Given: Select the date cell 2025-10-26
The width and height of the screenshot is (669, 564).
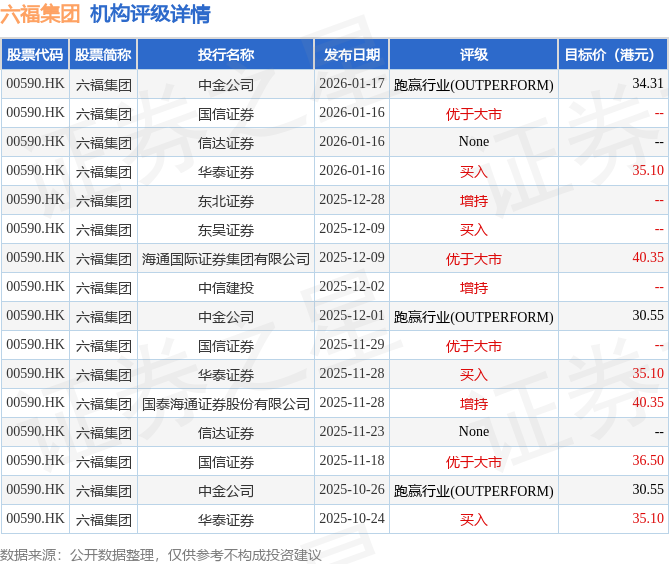Looking at the screenshot, I should pos(352,490).
